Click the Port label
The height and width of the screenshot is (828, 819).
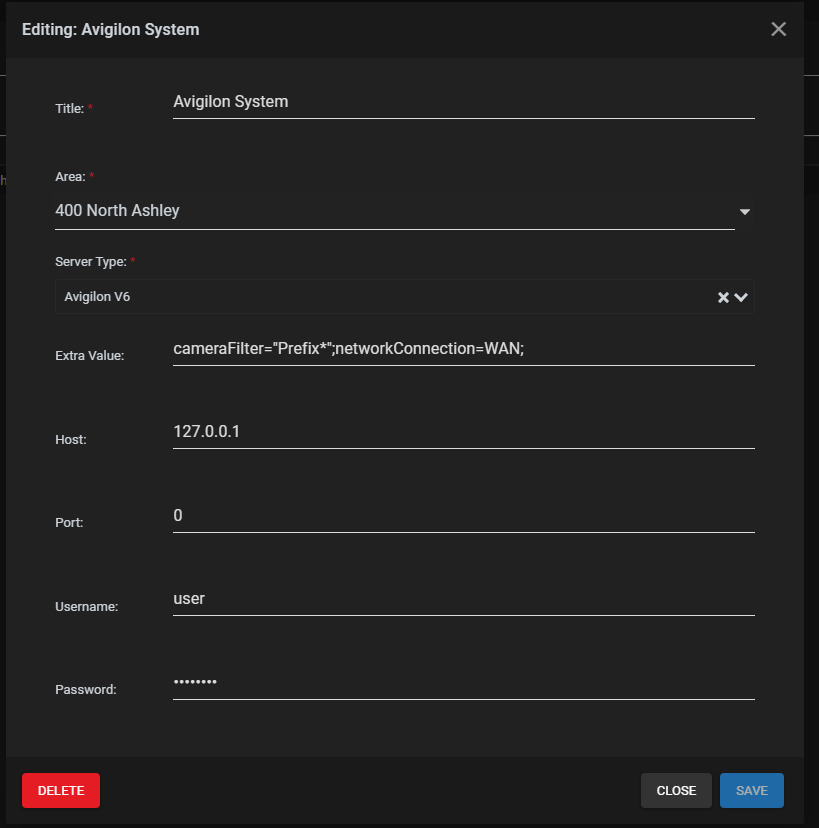69,523
